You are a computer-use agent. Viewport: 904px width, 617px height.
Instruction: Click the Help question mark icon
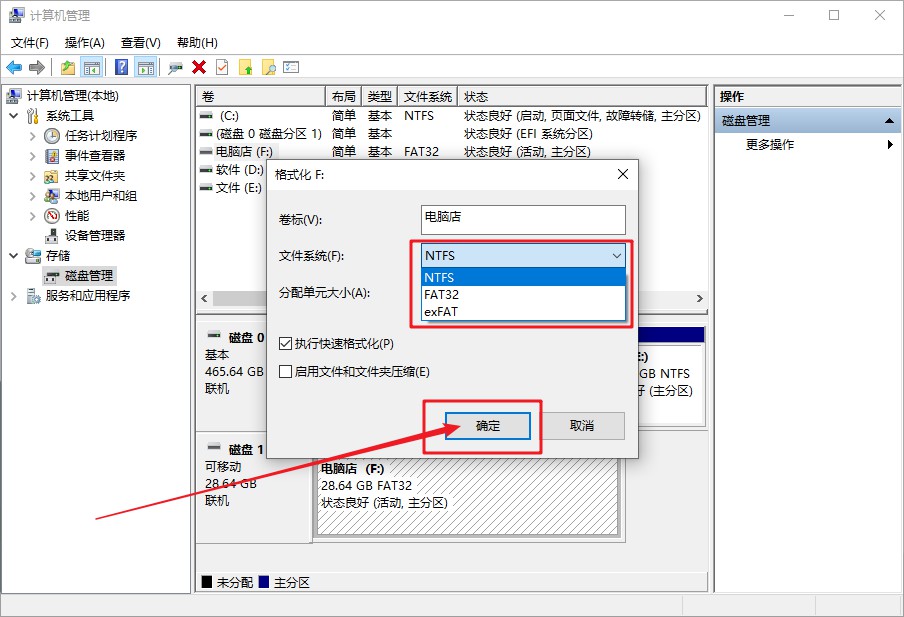[x=122, y=67]
